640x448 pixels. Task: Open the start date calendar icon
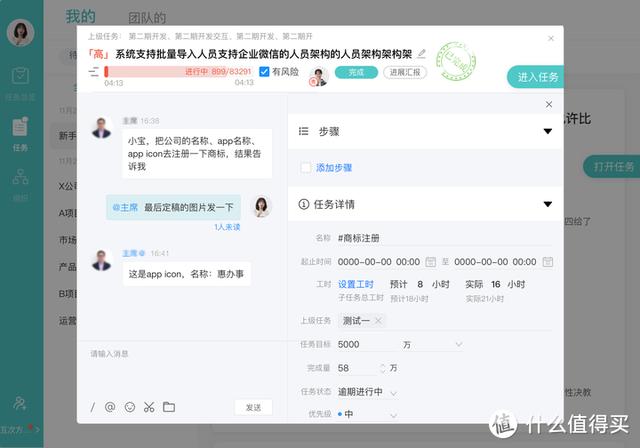431,262
